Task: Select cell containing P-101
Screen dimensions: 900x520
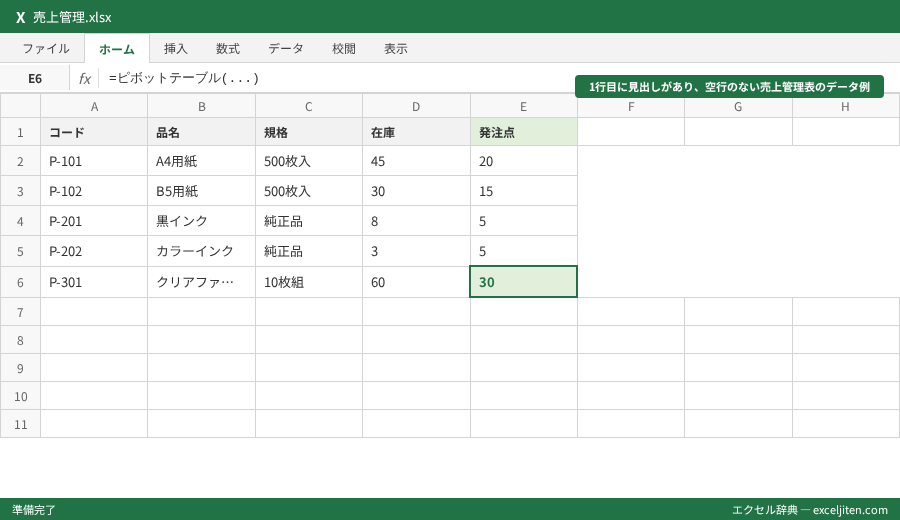Action: tap(94, 161)
